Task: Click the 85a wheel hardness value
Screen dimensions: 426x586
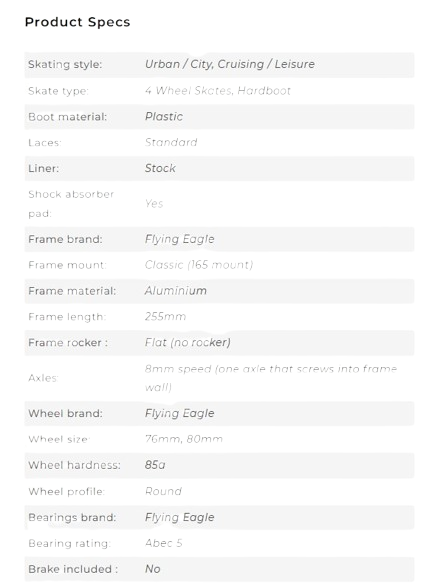Action: (155, 465)
